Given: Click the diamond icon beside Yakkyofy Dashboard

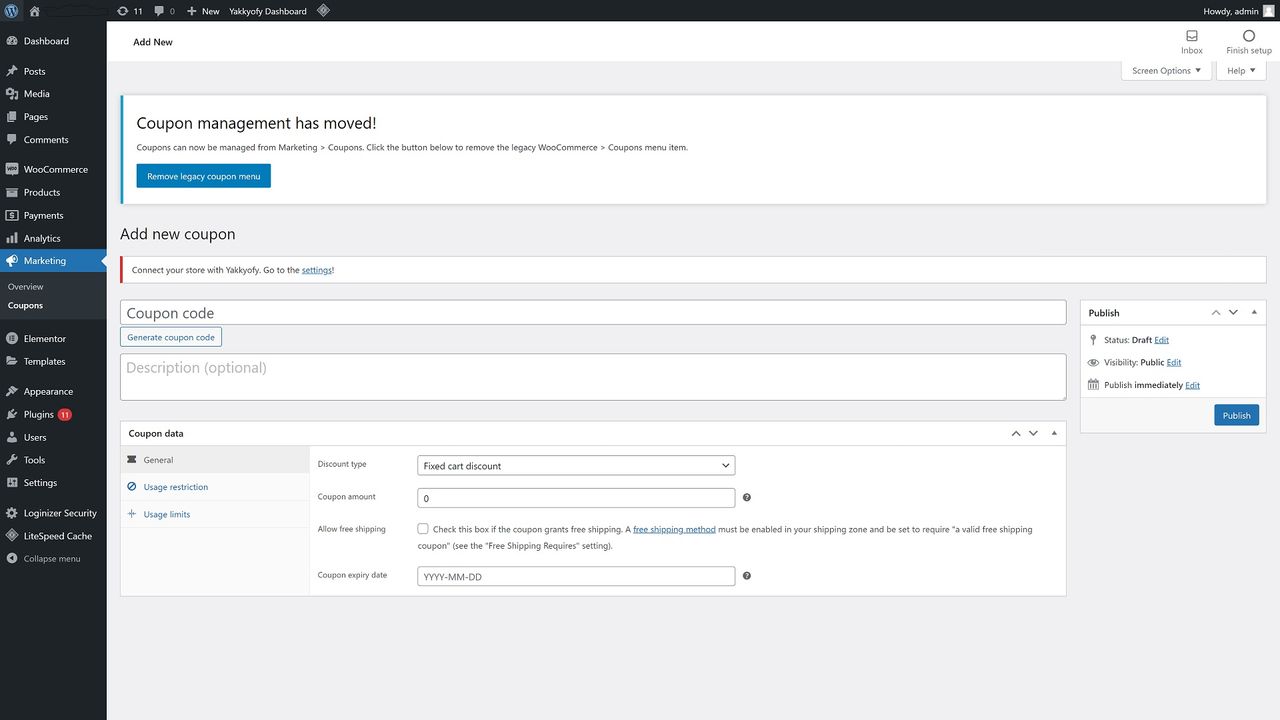Looking at the screenshot, I should pos(323,11).
